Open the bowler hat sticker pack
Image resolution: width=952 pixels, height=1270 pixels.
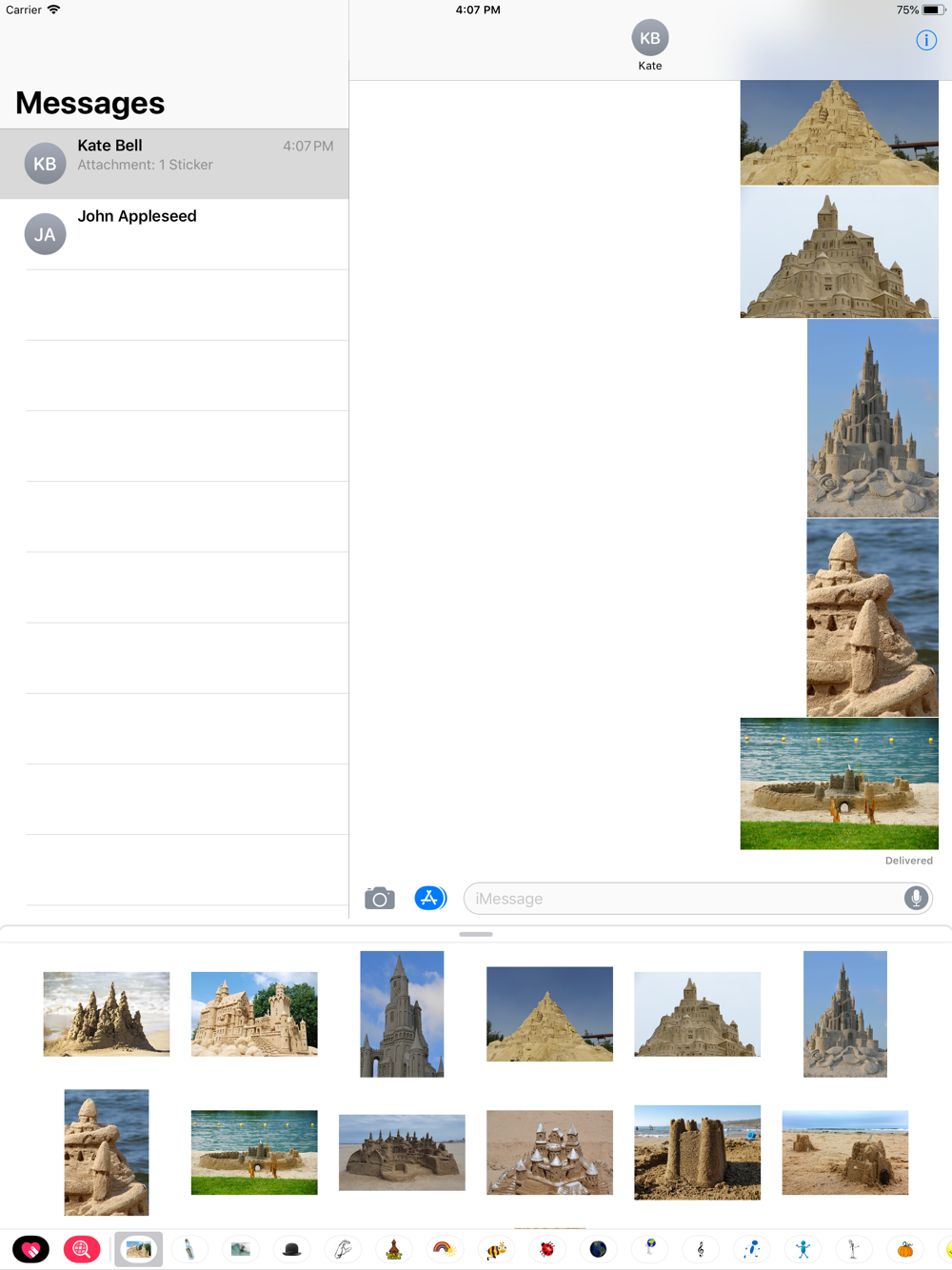(292, 1249)
